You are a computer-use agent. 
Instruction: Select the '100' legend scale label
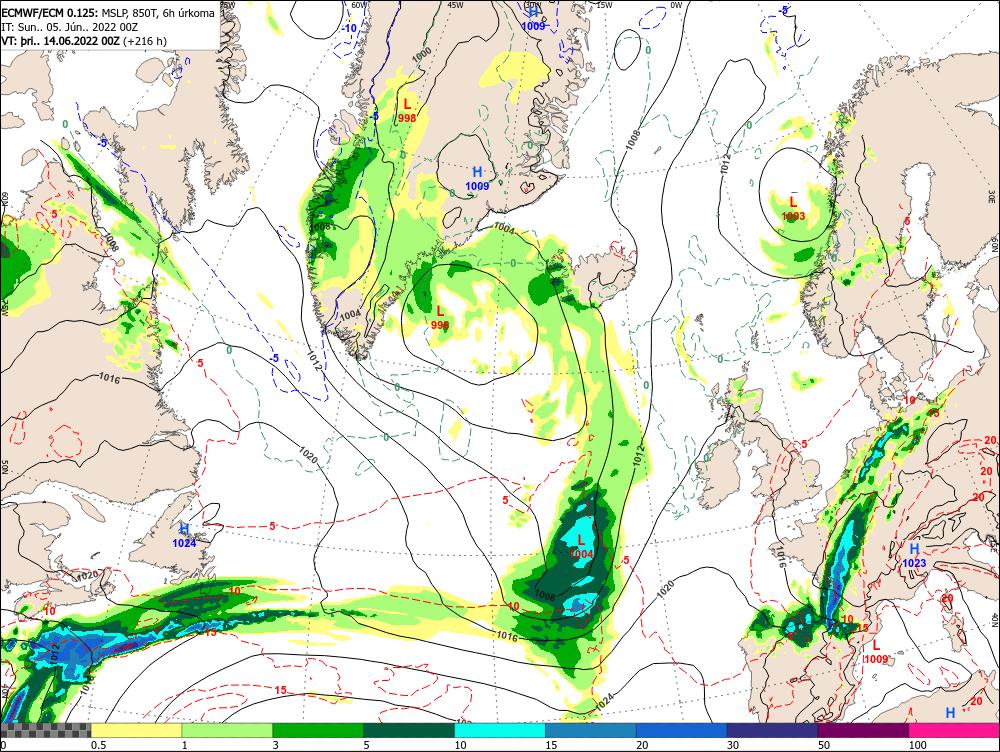coord(917,745)
